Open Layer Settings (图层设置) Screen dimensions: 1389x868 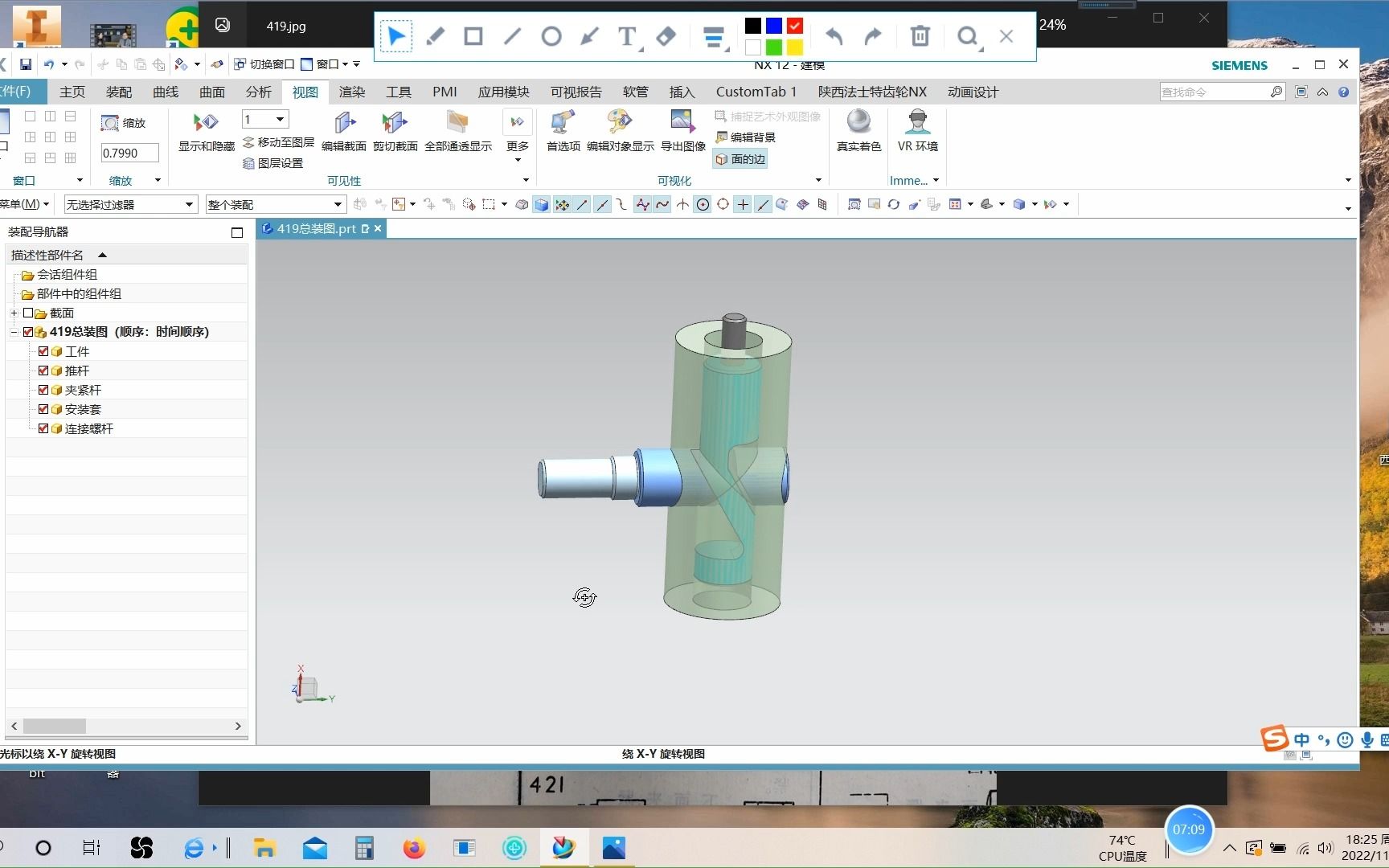(x=272, y=163)
